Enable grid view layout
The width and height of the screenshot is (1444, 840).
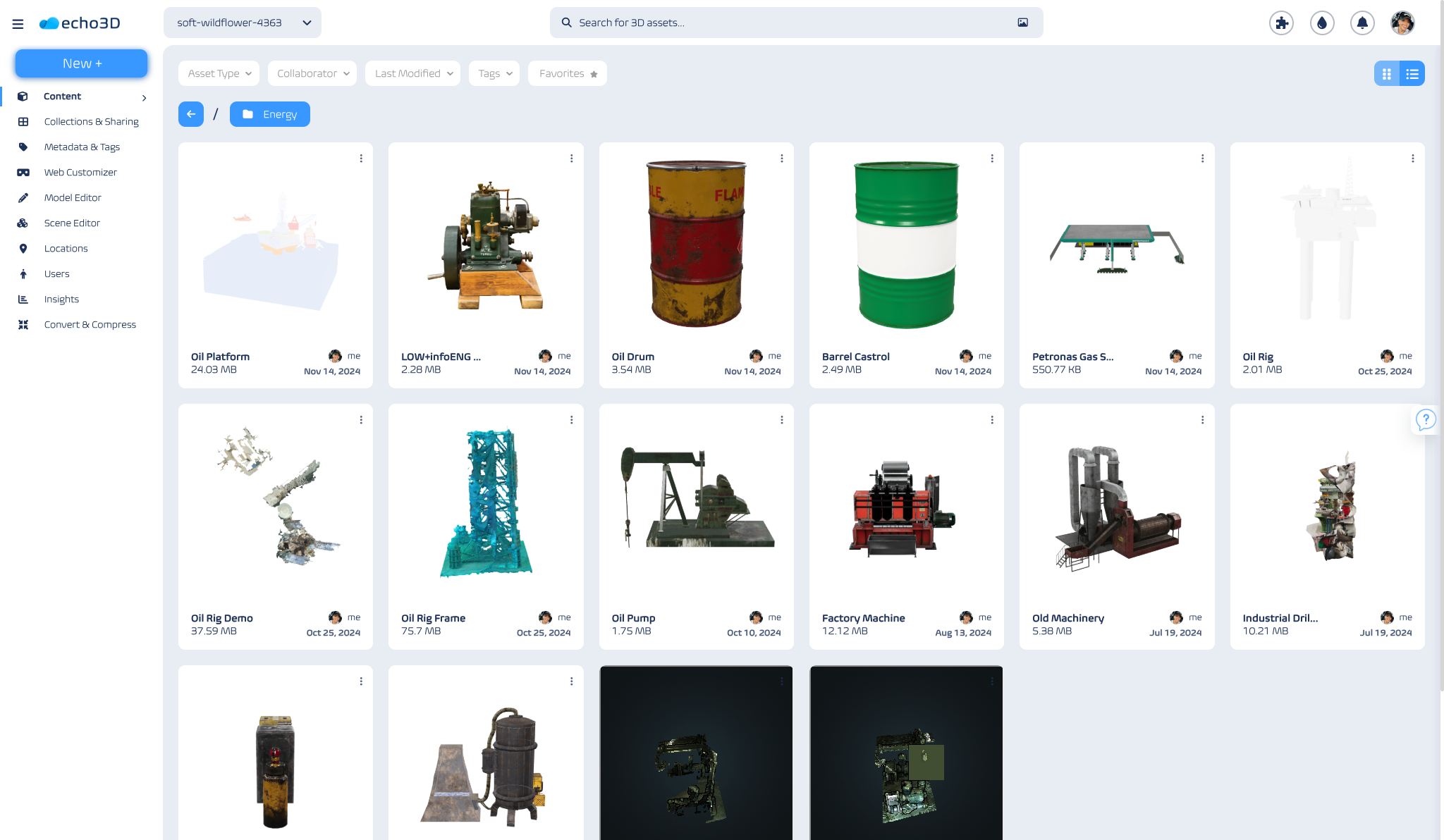[x=1387, y=73]
